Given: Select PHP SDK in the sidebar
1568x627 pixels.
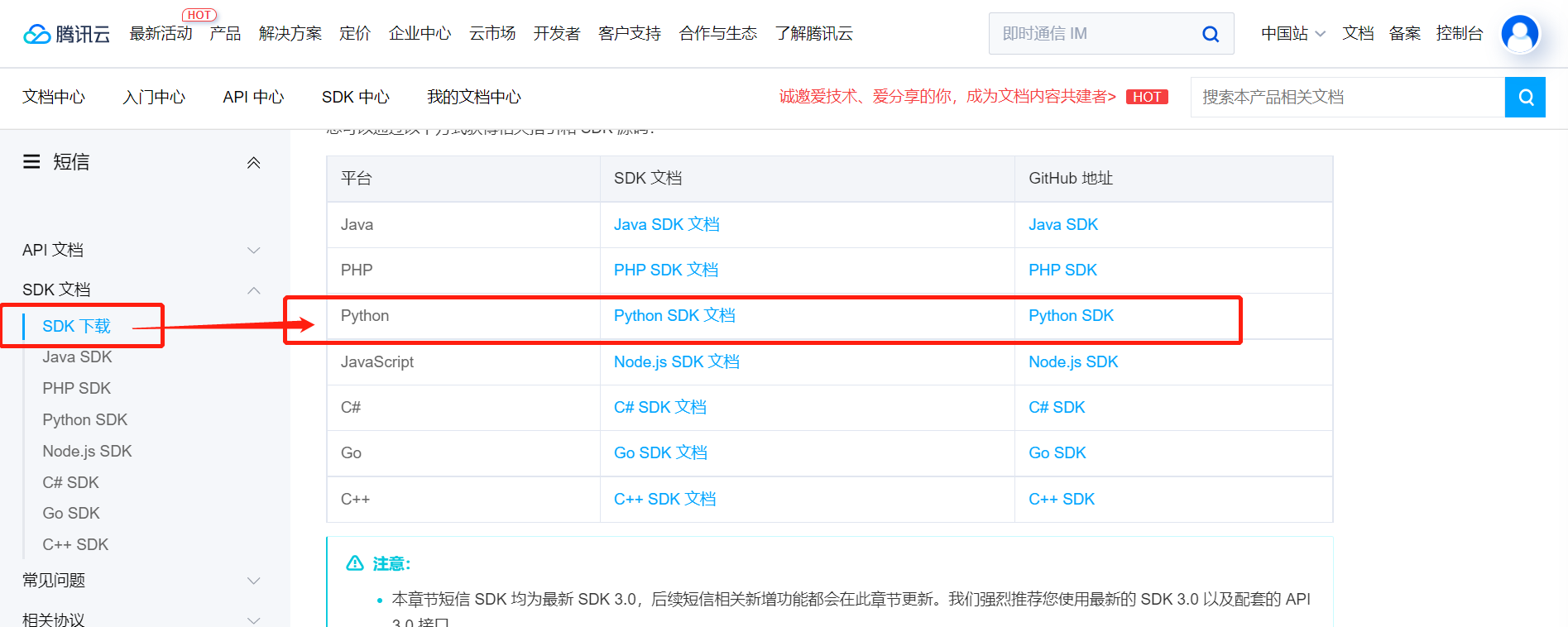Looking at the screenshot, I should click(x=76, y=389).
